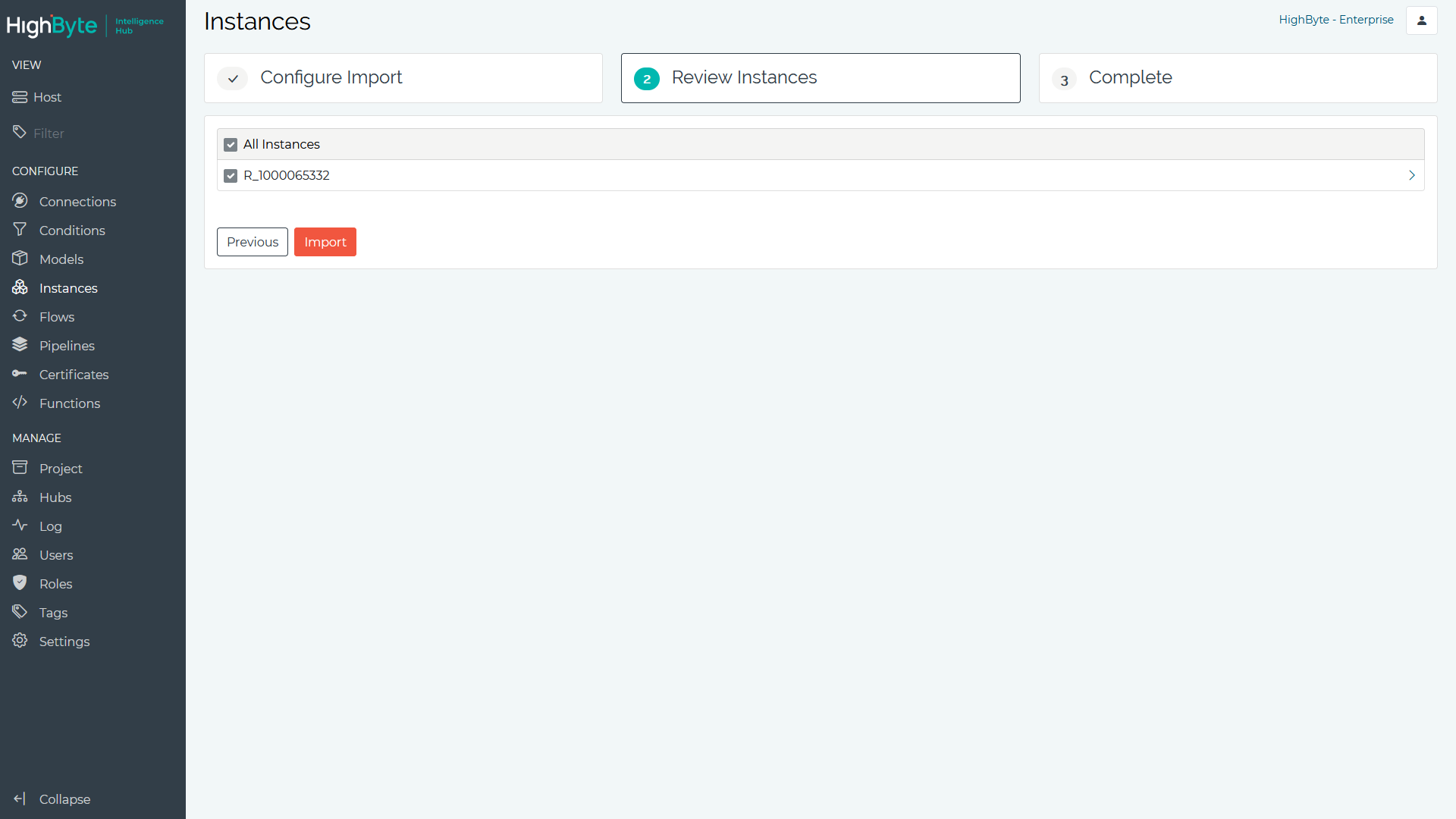Click the HighByte - Enterprise link
Viewport: 1456px width, 819px height.
1336,20
